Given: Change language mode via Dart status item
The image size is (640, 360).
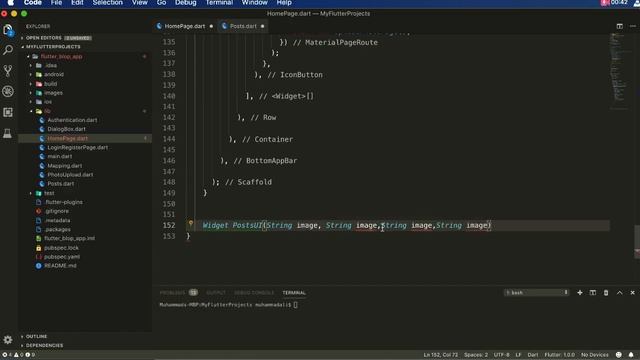Looking at the screenshot, I should (x=533, y=355).
